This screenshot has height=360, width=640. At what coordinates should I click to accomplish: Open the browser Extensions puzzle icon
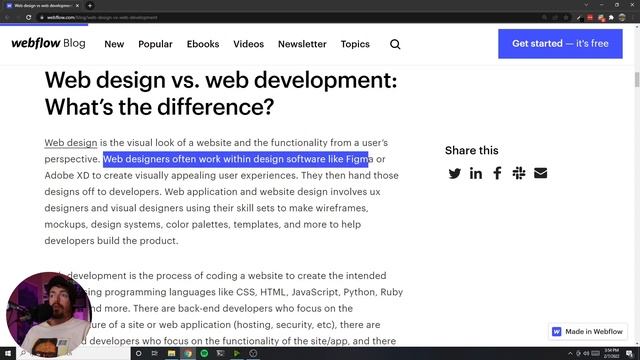[x=611, y=18]
